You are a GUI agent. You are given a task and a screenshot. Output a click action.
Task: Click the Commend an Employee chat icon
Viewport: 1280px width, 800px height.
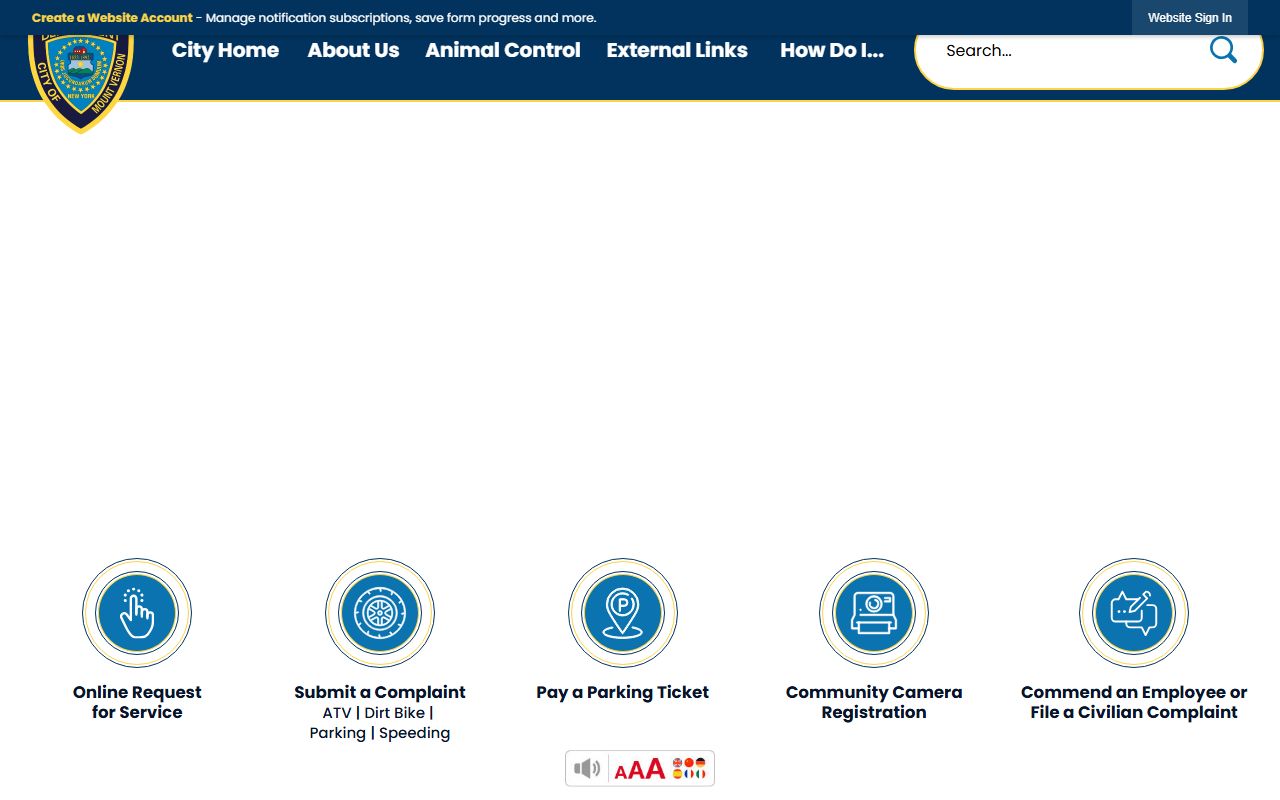point(1134,613)
